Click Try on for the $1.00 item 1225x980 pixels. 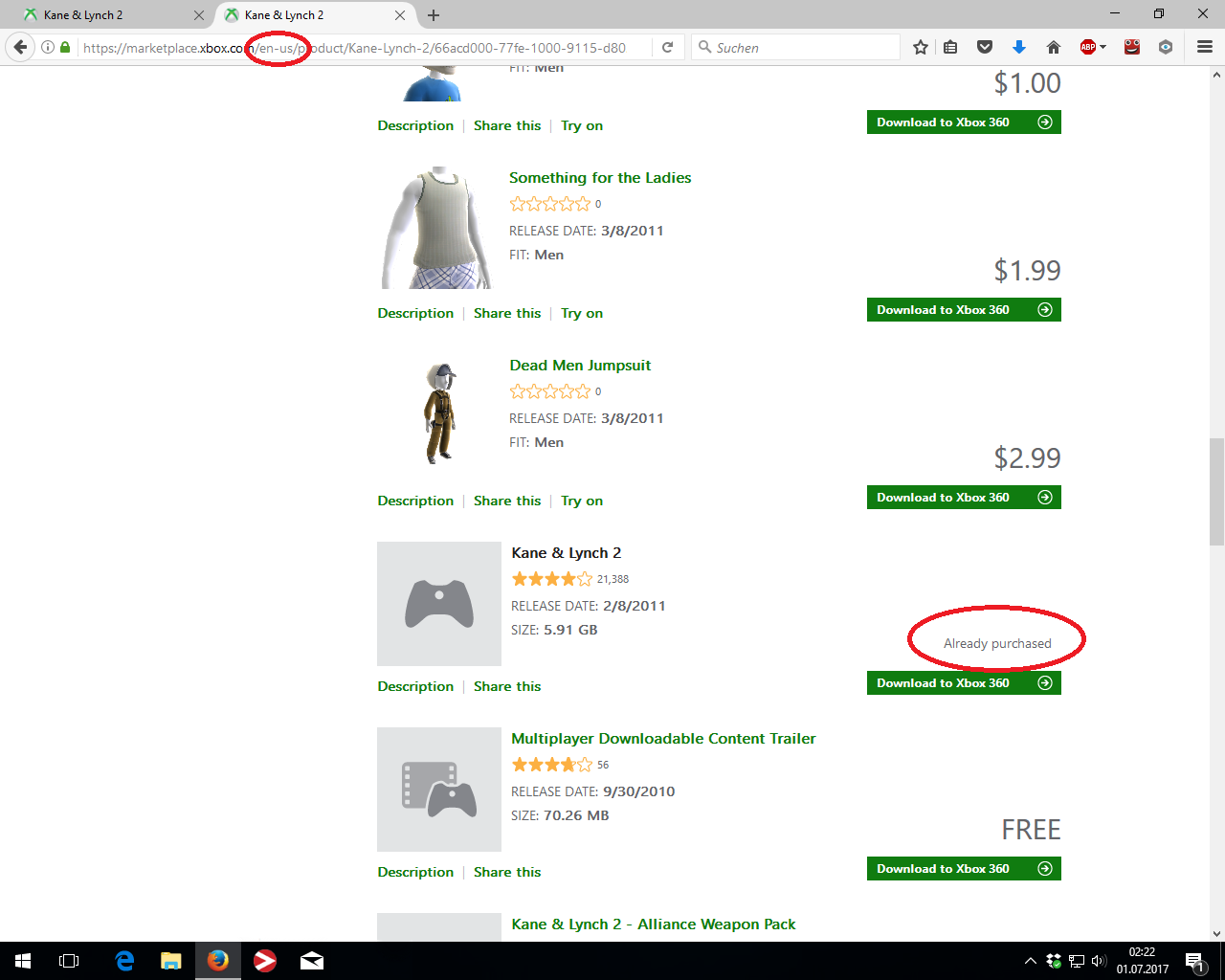pyautogui.click(x=582, y=126)
